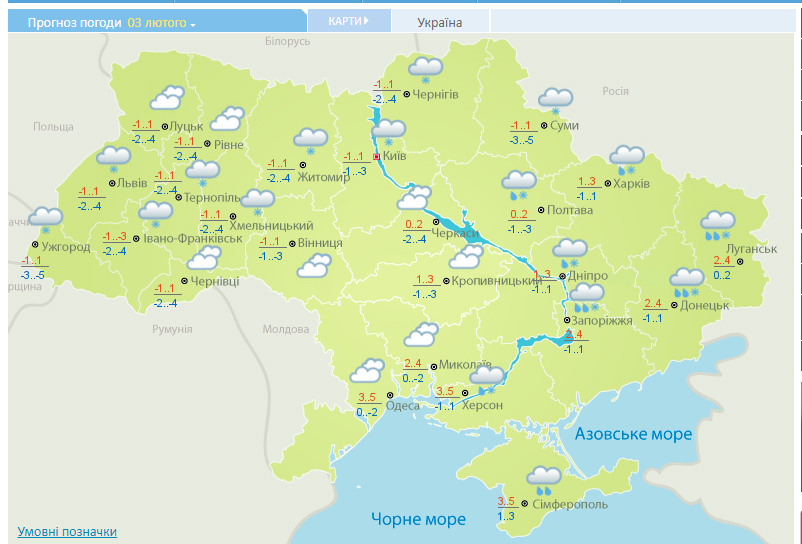Click the weather icon above Донецьк
This screenshot has height=544, width=802.
pos(687,283)
